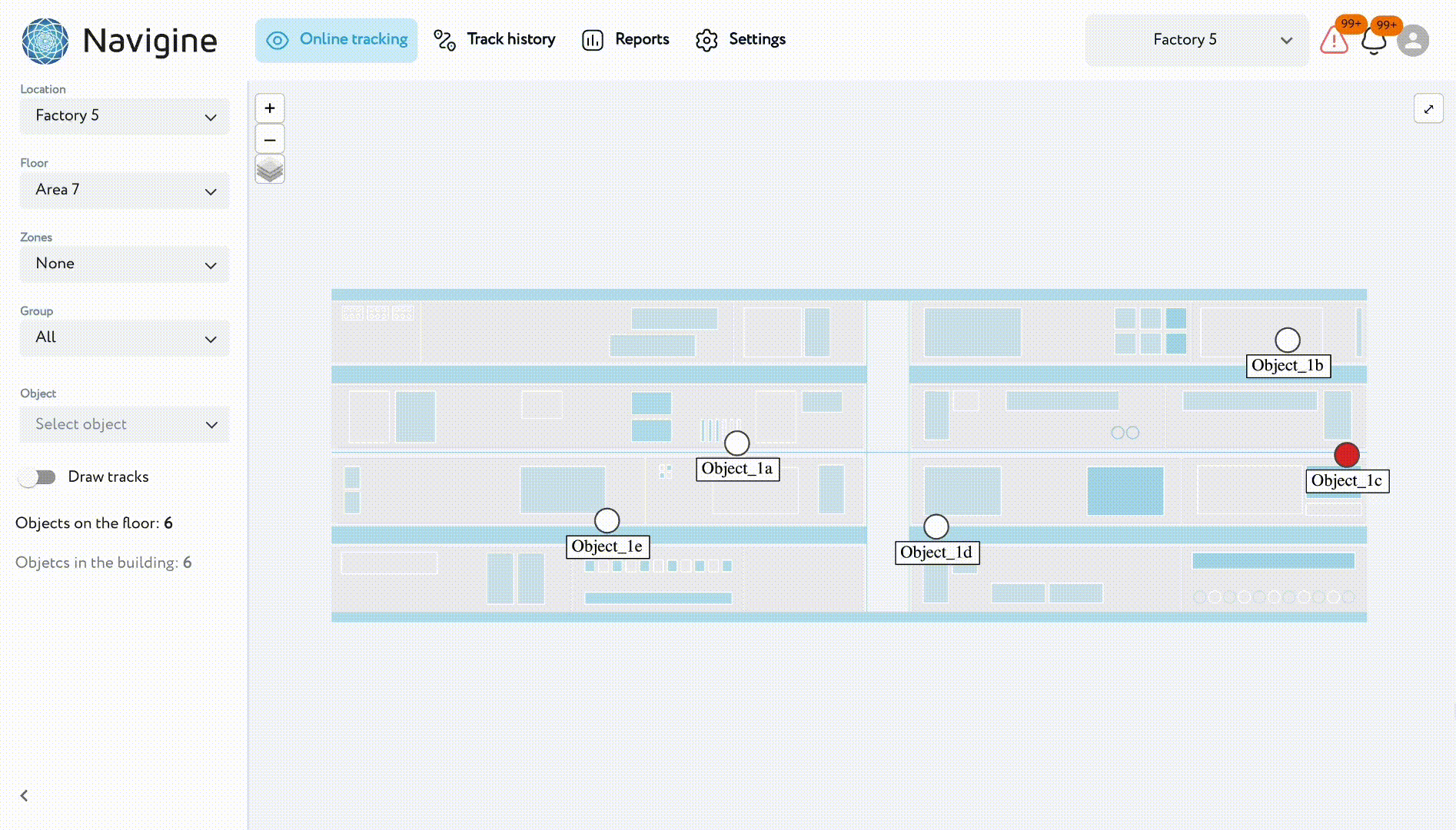Click the map zoom in plus button
The width and height of the screenshot is (1456, 830).
point(270,108)
